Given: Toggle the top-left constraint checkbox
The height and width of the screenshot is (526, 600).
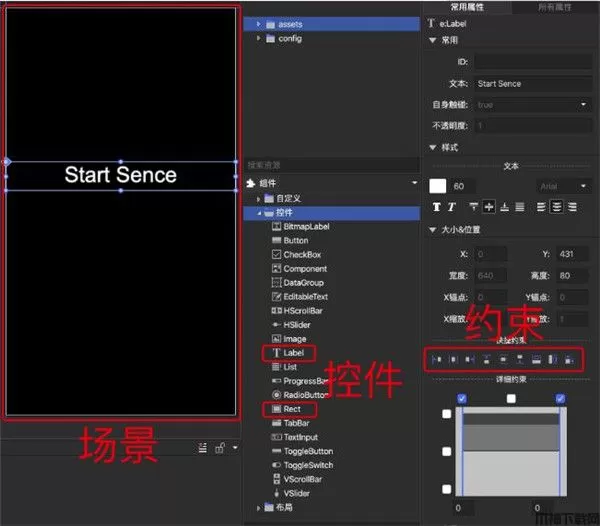Looking at the screenshot, I should (462, 400).
